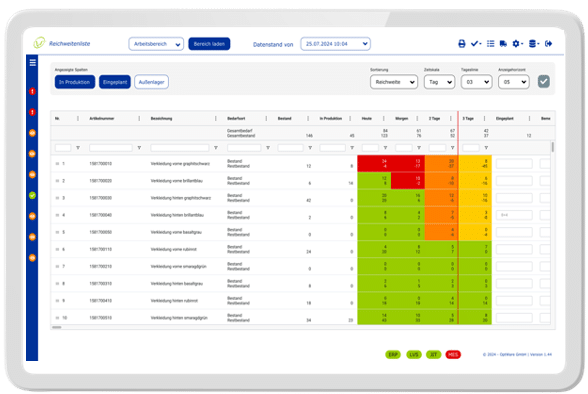Open the Sortierung Reichweite dropdown

tap(394, 82)
